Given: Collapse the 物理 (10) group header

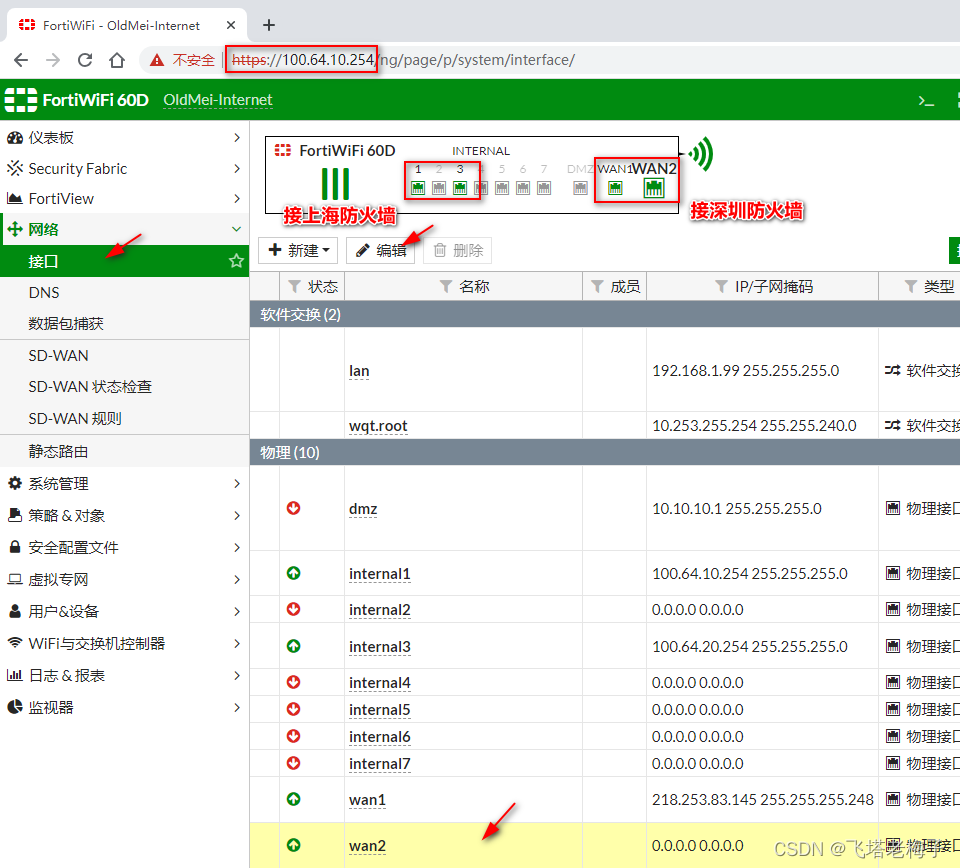Looking at the screenshot, I should (604, 452).
